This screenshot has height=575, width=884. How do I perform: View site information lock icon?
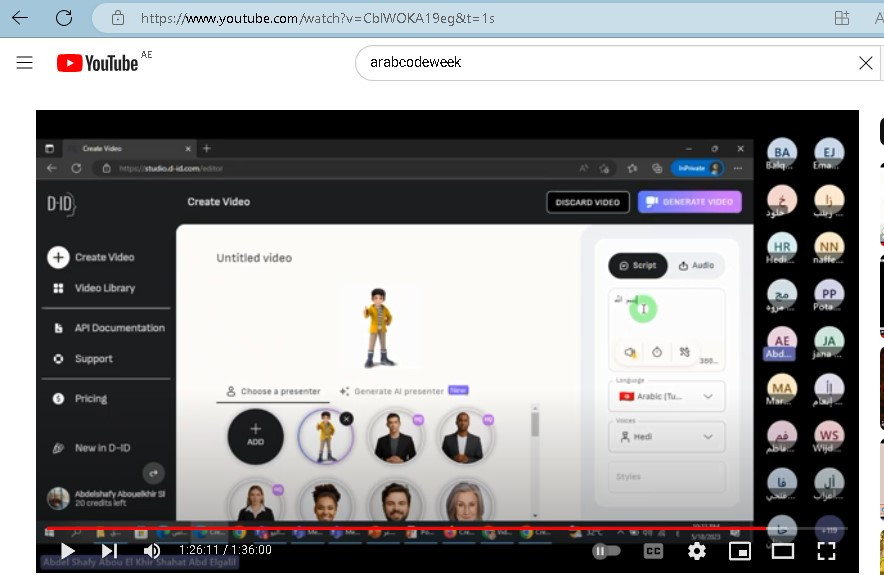click(118, 18)
